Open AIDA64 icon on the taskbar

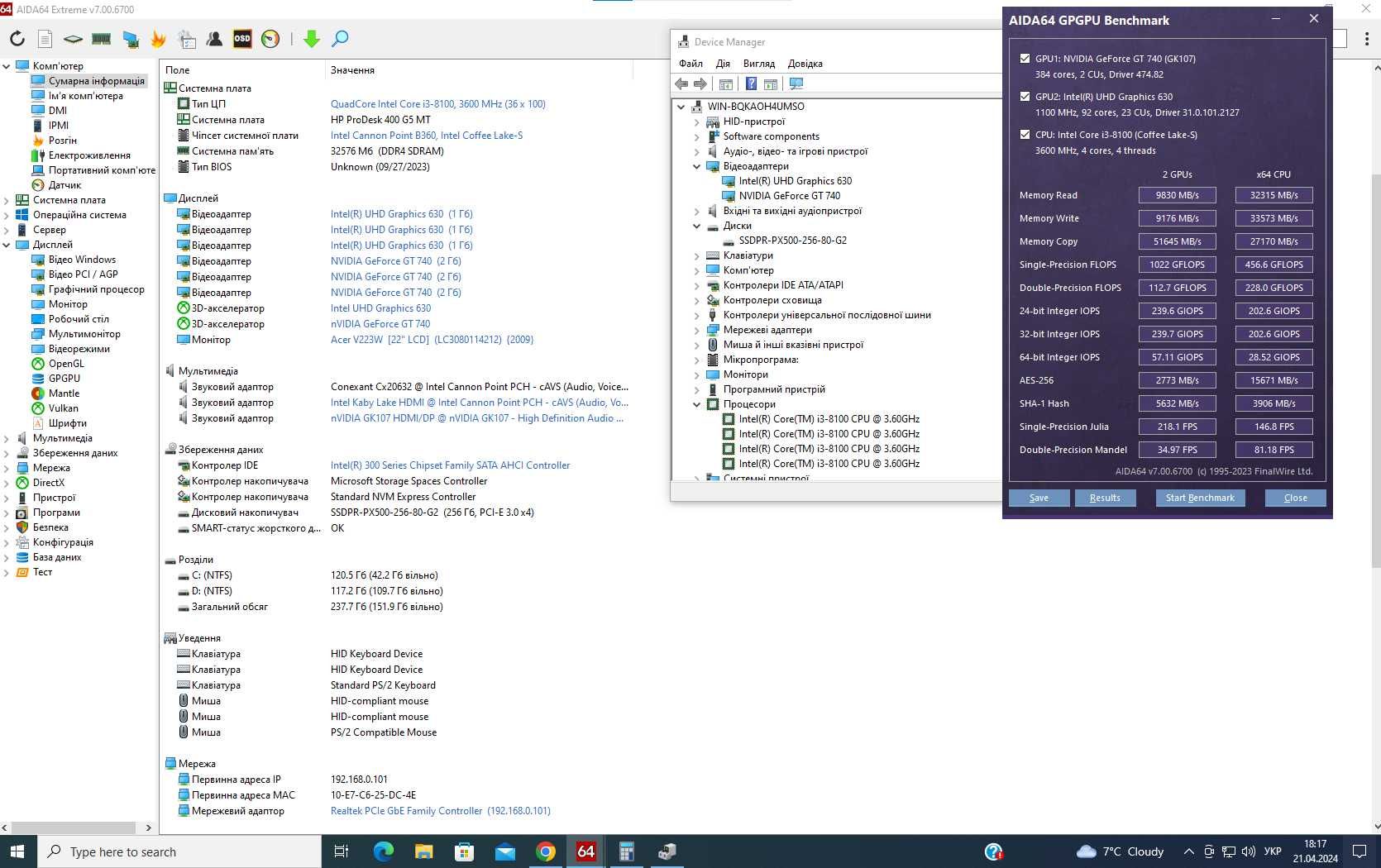(585, 851)
